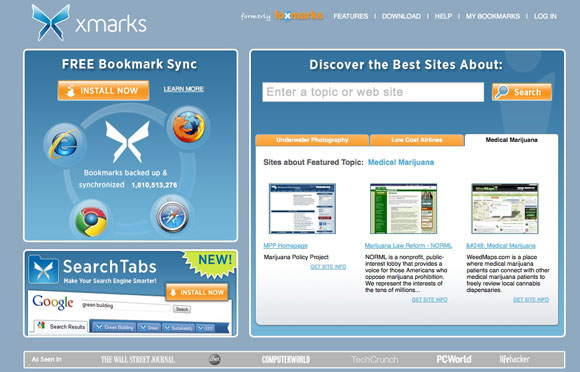Viewport: 580px width, 372px height.
Task: Click the Xmarks butterfly logo in header
Action: (x=51, y=22)
